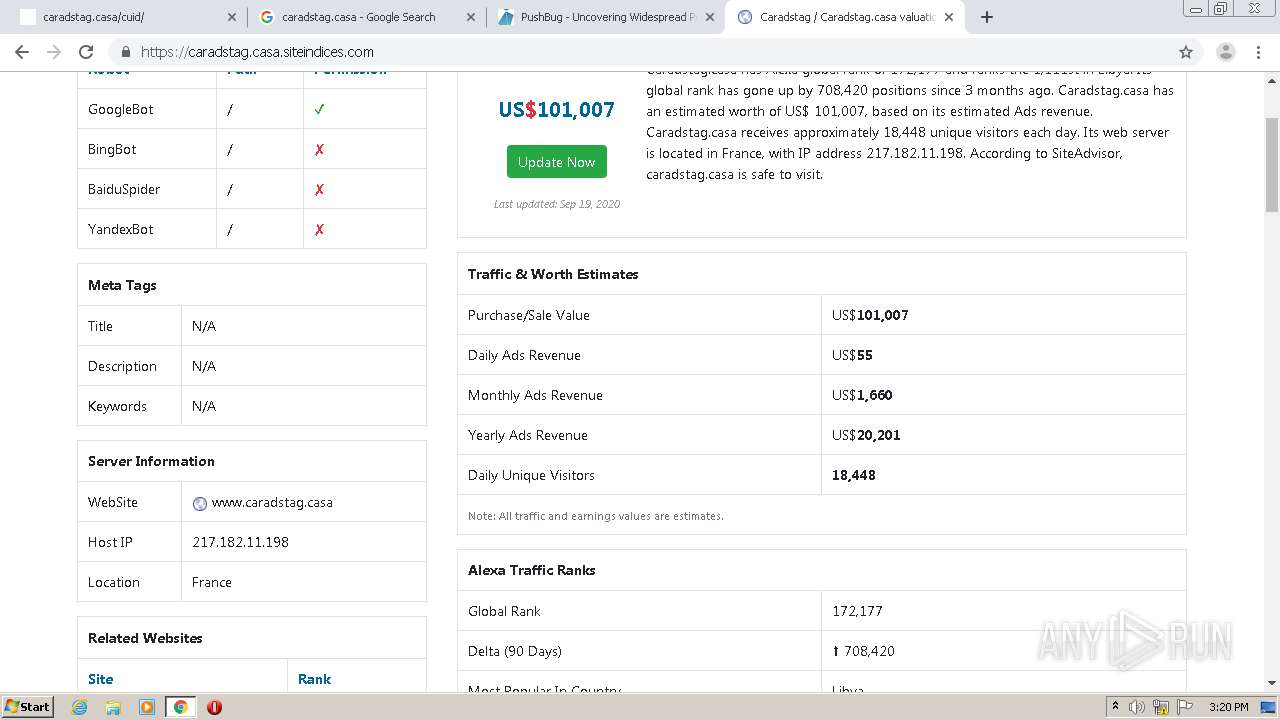This screenshot has width=1280, height=720.
Task: Select the Caradstag valuation tab
Action: 843,17
